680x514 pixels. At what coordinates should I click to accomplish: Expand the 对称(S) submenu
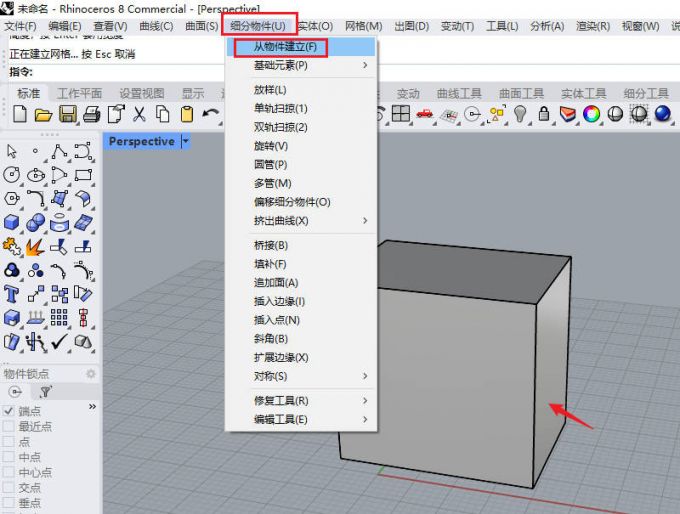(x=301, y=376)
